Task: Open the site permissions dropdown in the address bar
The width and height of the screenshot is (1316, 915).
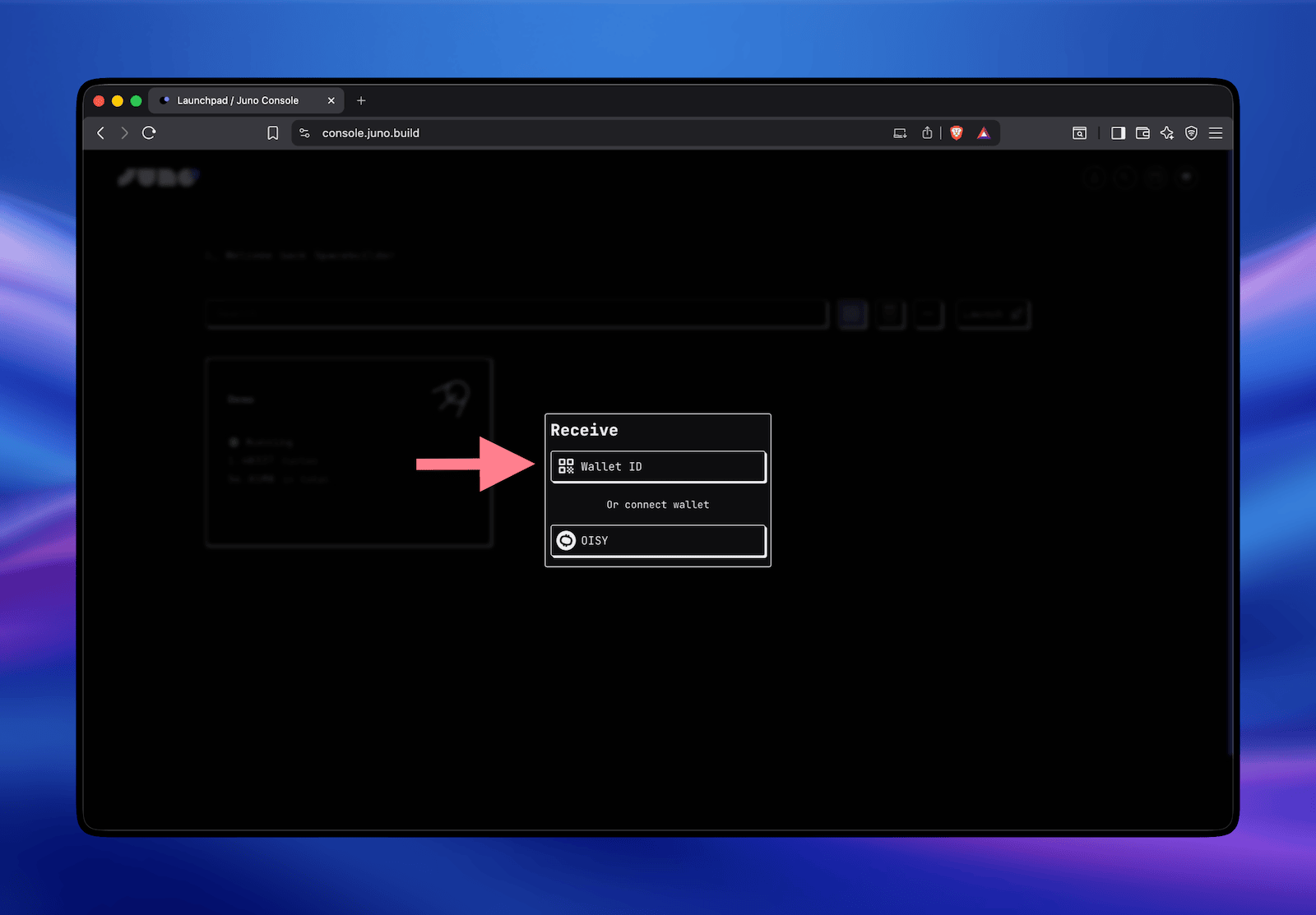Action: click(304, 132)
